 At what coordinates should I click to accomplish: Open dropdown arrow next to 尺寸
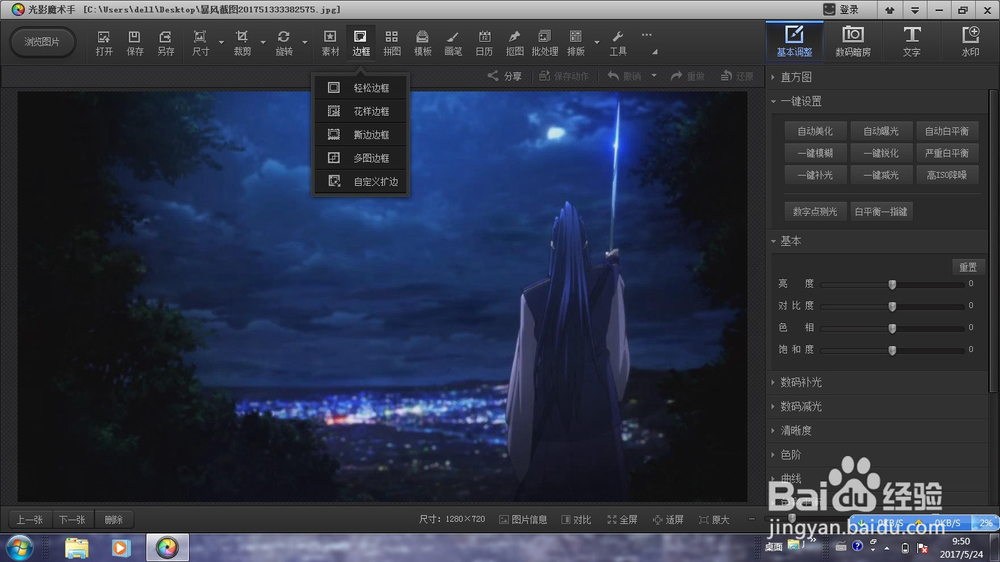tap(221, 43)
